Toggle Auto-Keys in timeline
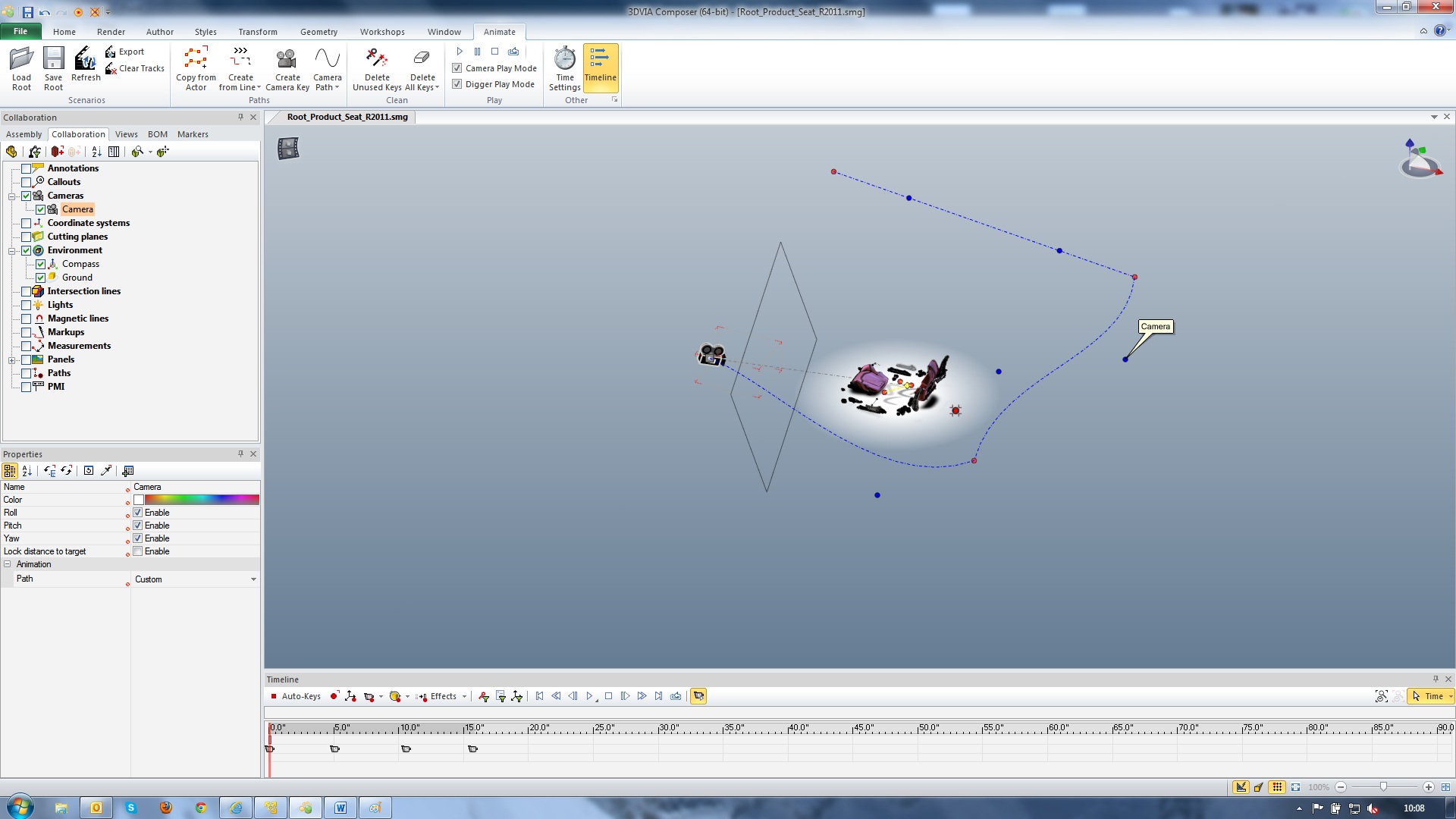 point(296,696)
